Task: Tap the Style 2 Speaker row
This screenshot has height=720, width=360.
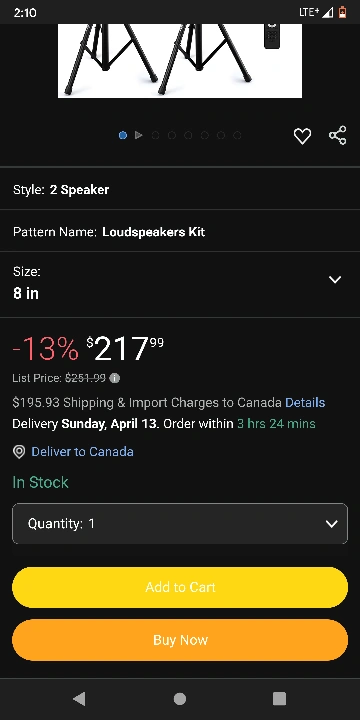Action: point(180,189)
